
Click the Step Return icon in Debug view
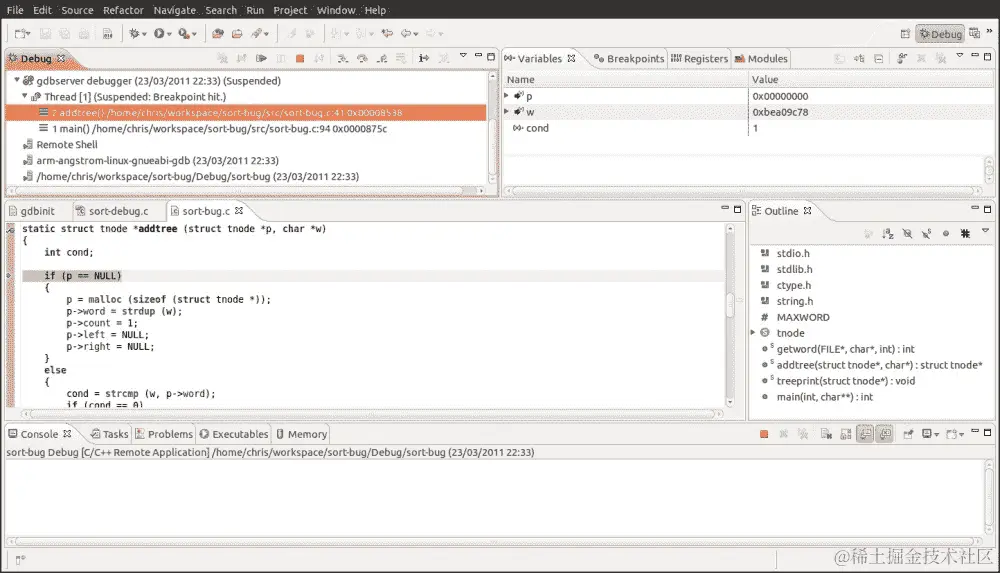tap(381, 58)
